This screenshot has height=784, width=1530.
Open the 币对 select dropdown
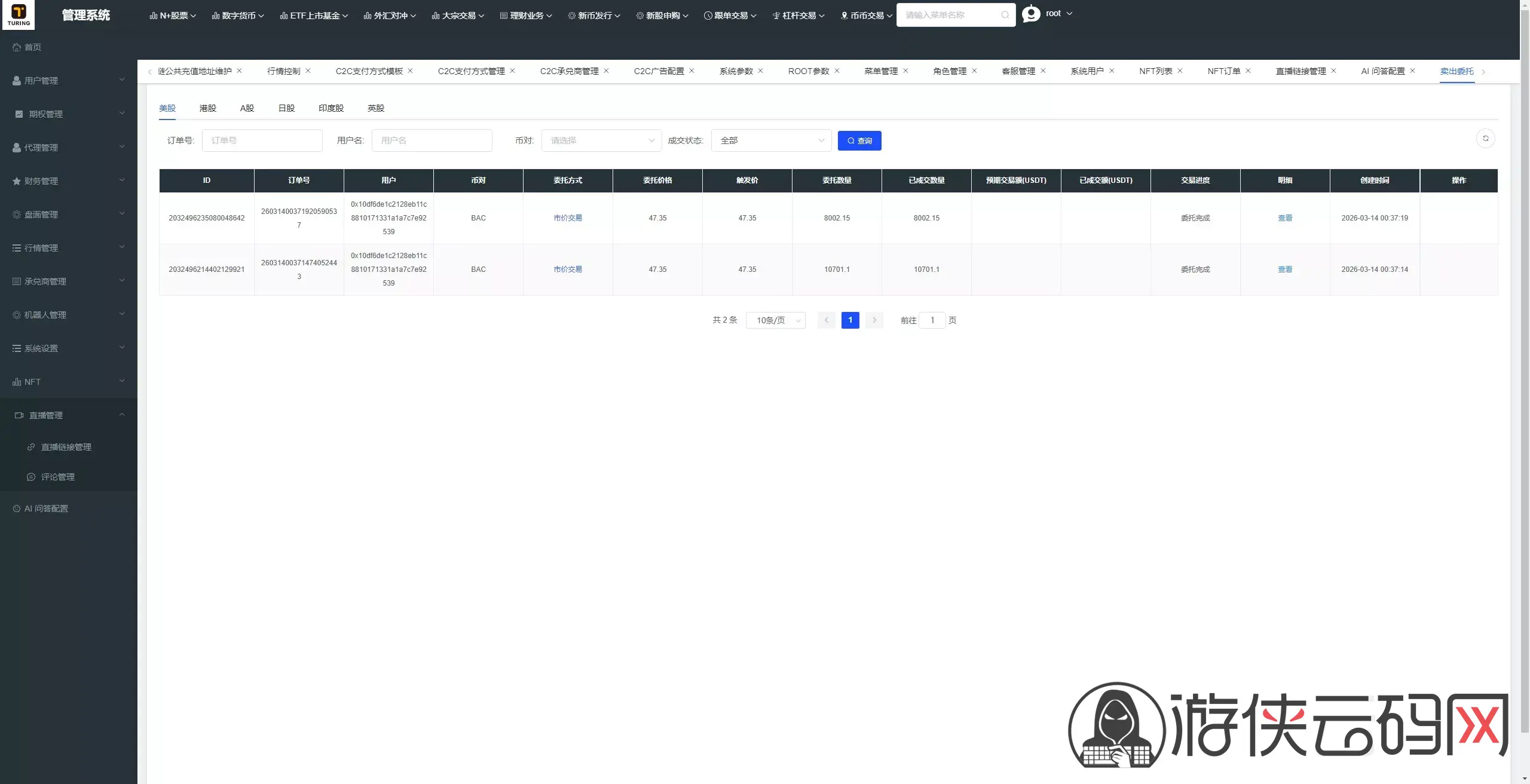(601, 140)
